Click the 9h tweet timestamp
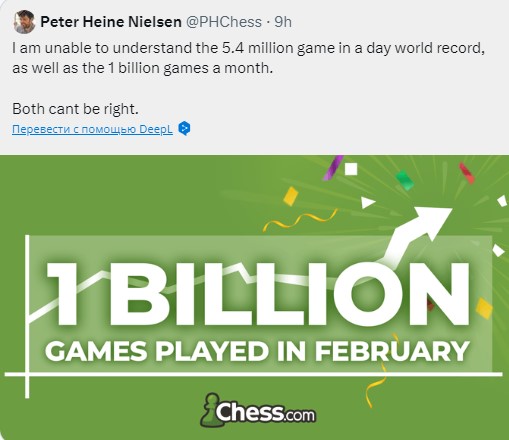Image resolution: width=509 pixels, height=440 pixels. pos(283,22)
